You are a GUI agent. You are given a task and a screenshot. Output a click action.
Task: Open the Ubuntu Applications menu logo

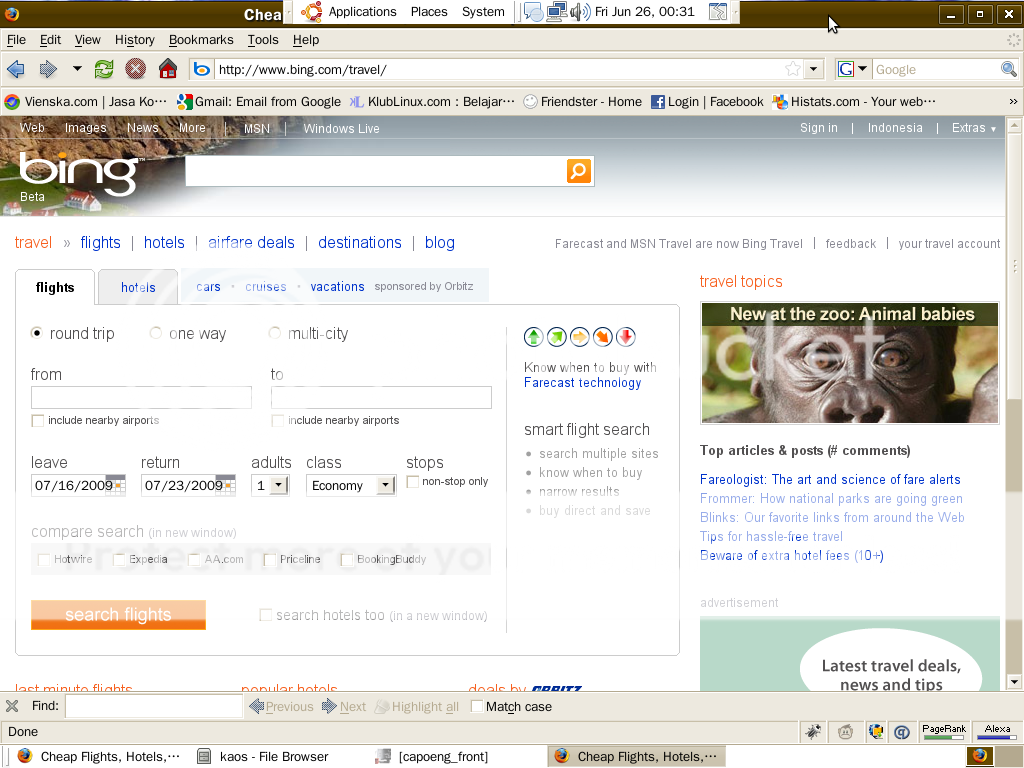(x=312, y=12)
